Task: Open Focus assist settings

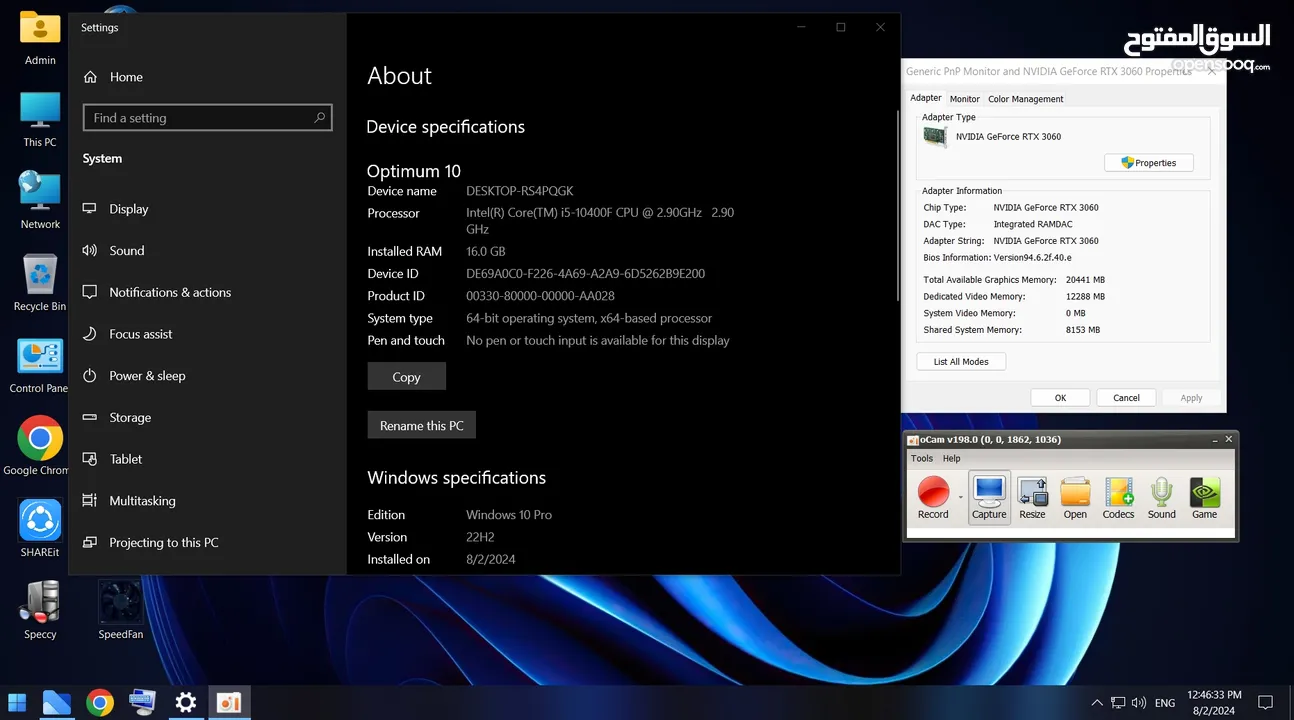Action: tap(208, 334)
